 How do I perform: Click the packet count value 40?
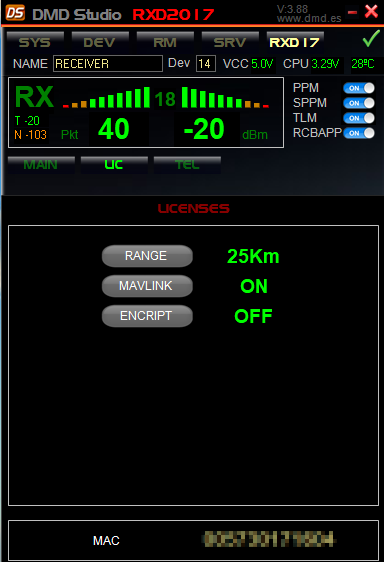114,129
